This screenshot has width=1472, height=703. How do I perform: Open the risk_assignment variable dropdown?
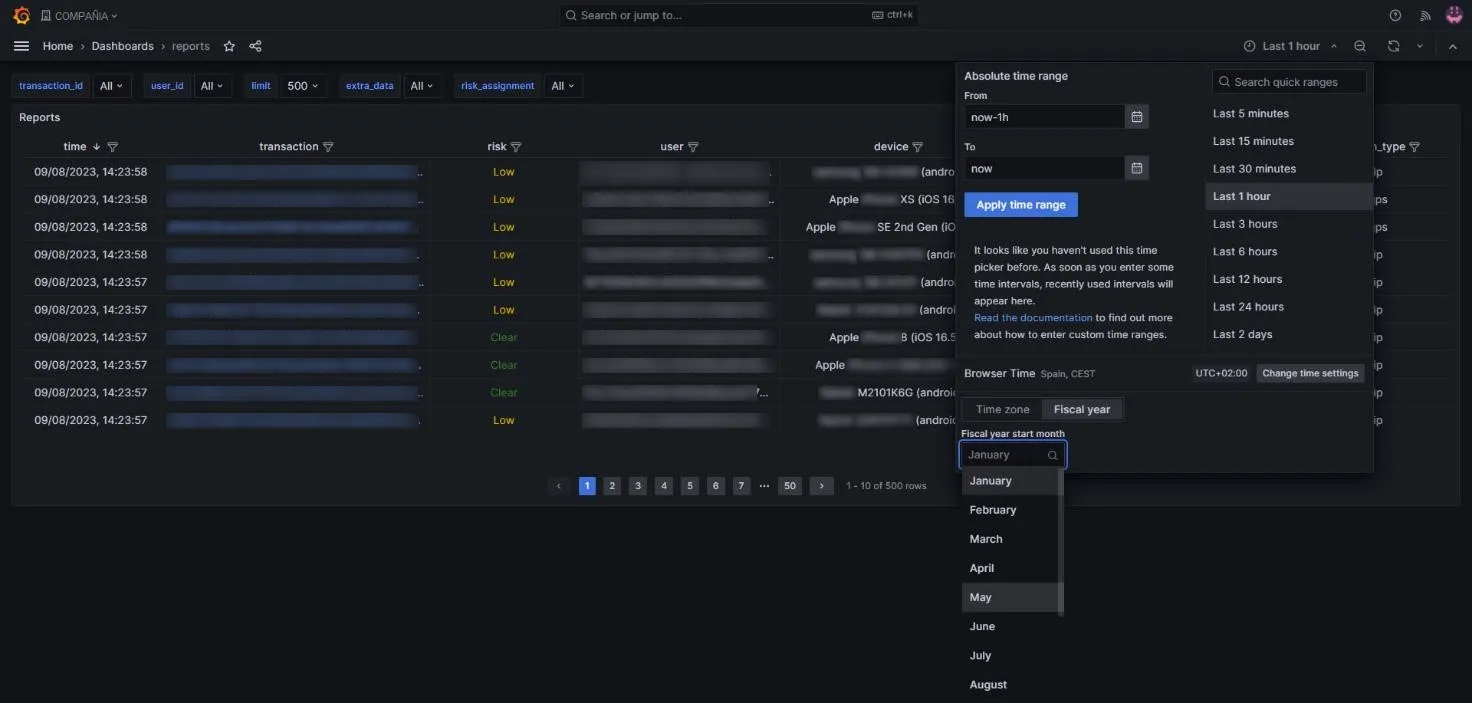(563, 86)
